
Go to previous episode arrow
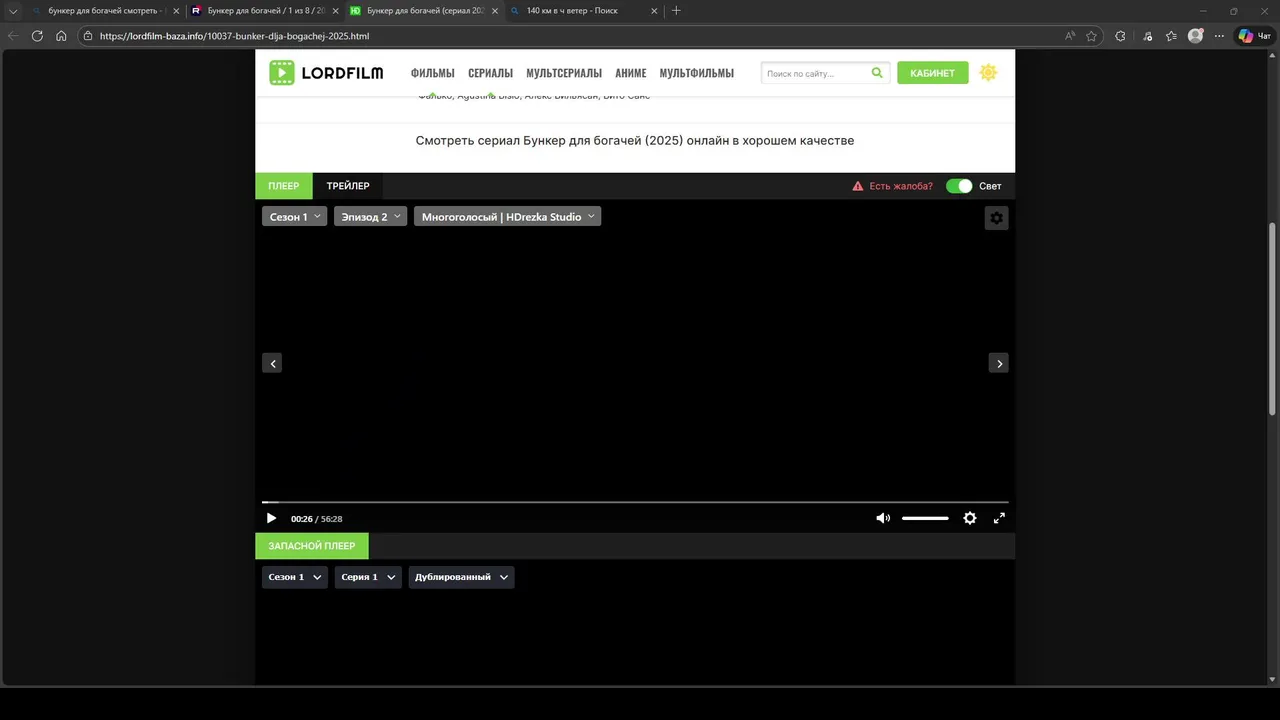272,363
